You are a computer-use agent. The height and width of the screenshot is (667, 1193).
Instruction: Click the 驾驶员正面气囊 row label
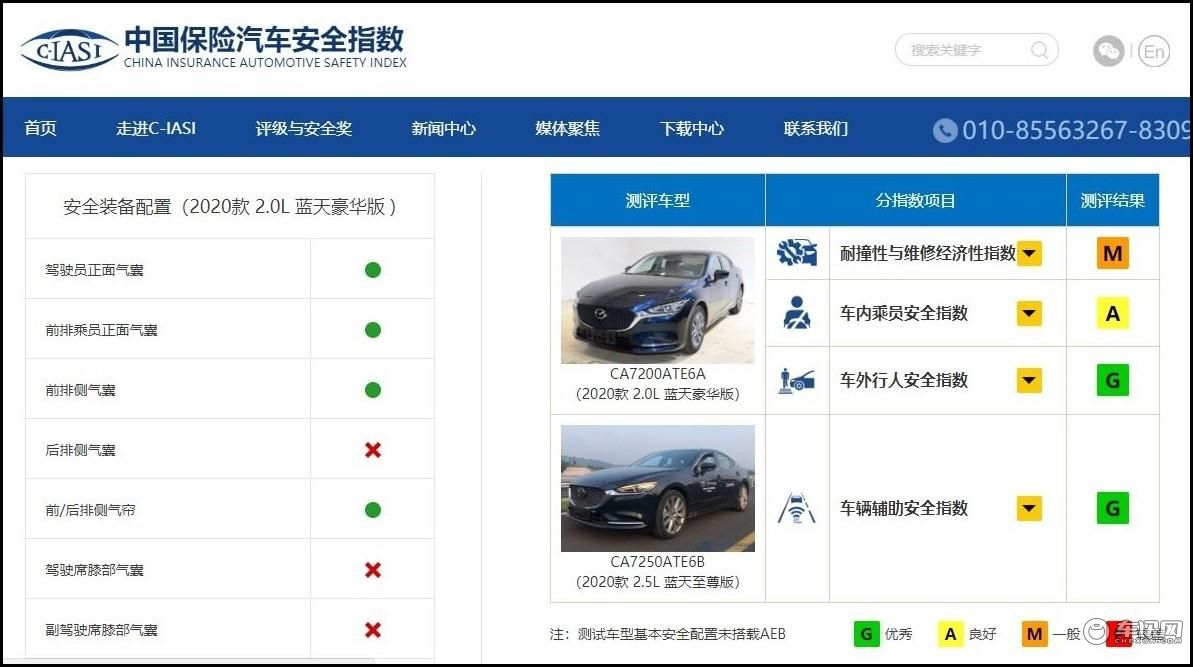click(x=94, y=270)
